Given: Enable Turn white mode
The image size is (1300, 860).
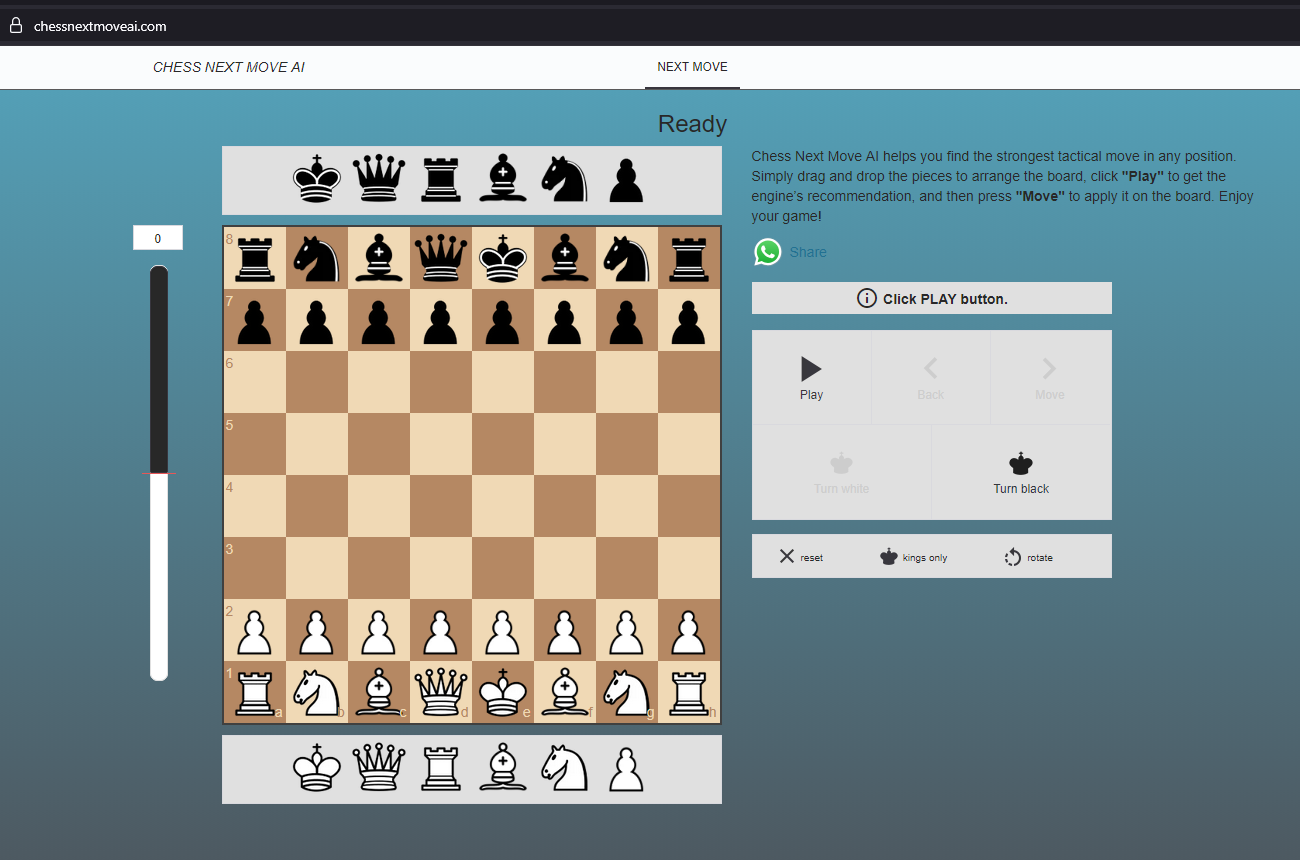Looking at the screenshot, I should 841,470.
